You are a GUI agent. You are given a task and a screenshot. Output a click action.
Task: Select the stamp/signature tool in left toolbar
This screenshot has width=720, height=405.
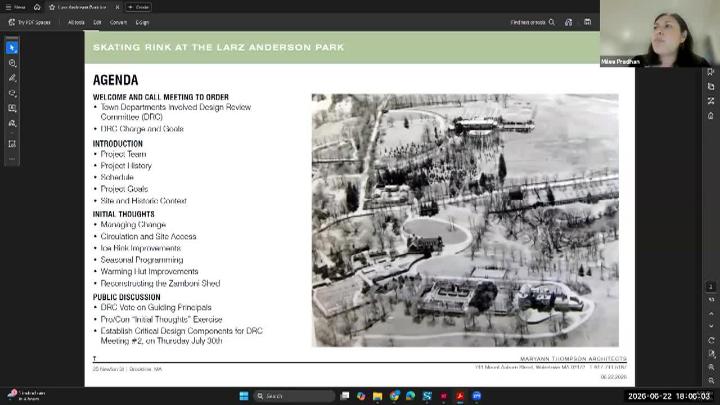coord(12,124)
